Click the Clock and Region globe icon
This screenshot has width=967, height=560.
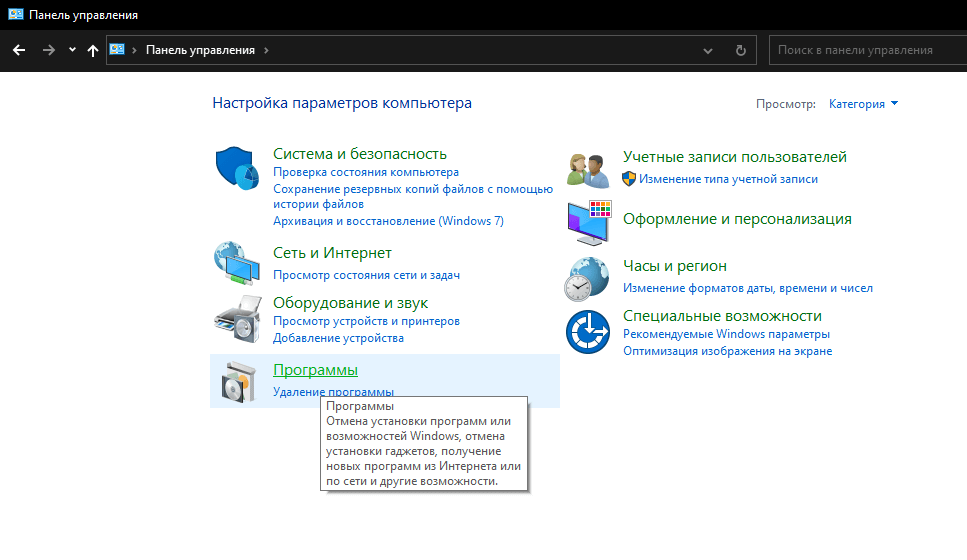click(x=586, y=279)
